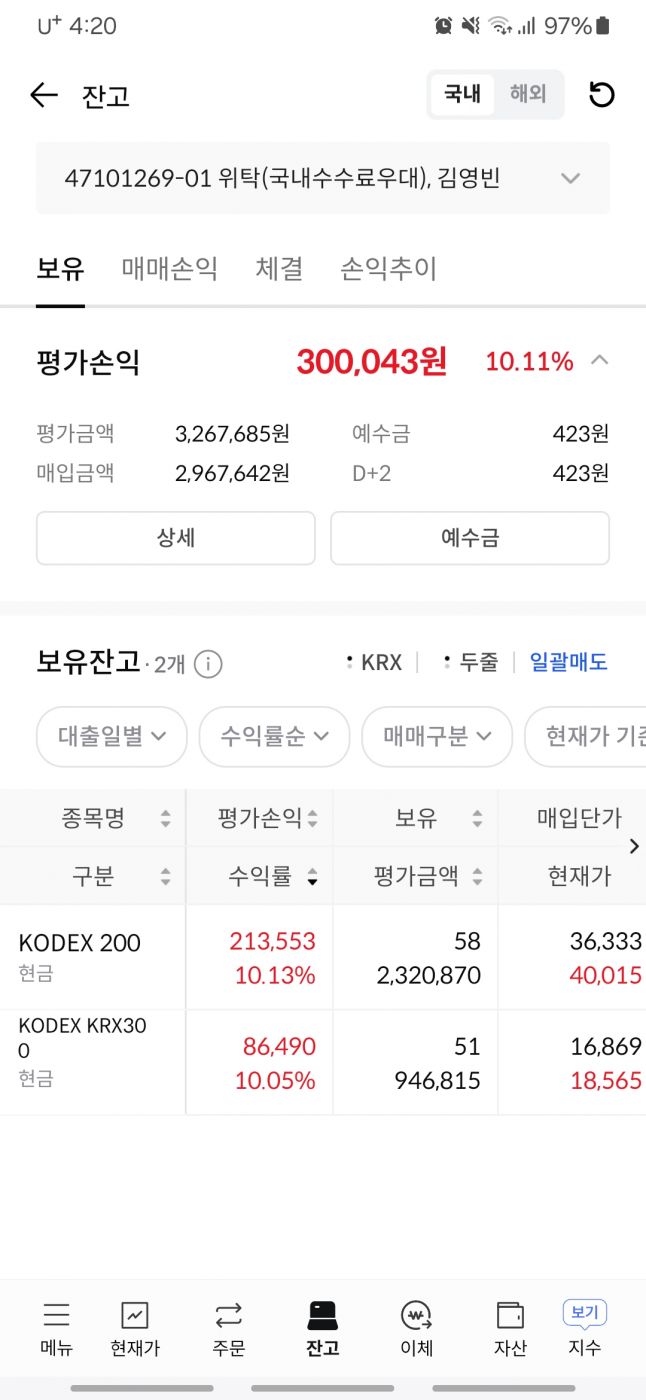Switch to 해외 segment toggle

[x=528, y=95]
